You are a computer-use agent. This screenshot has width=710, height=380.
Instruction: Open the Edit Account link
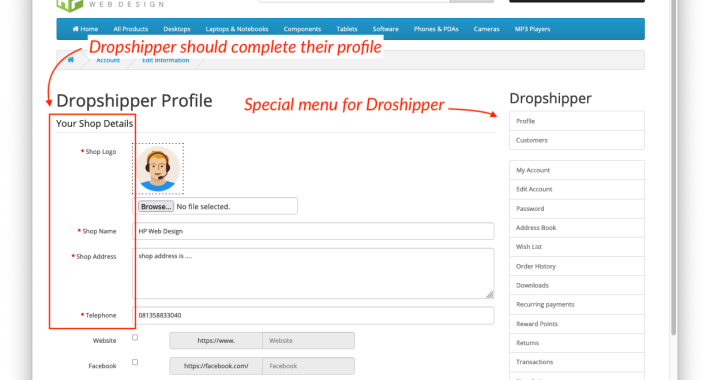coord(577,189)
